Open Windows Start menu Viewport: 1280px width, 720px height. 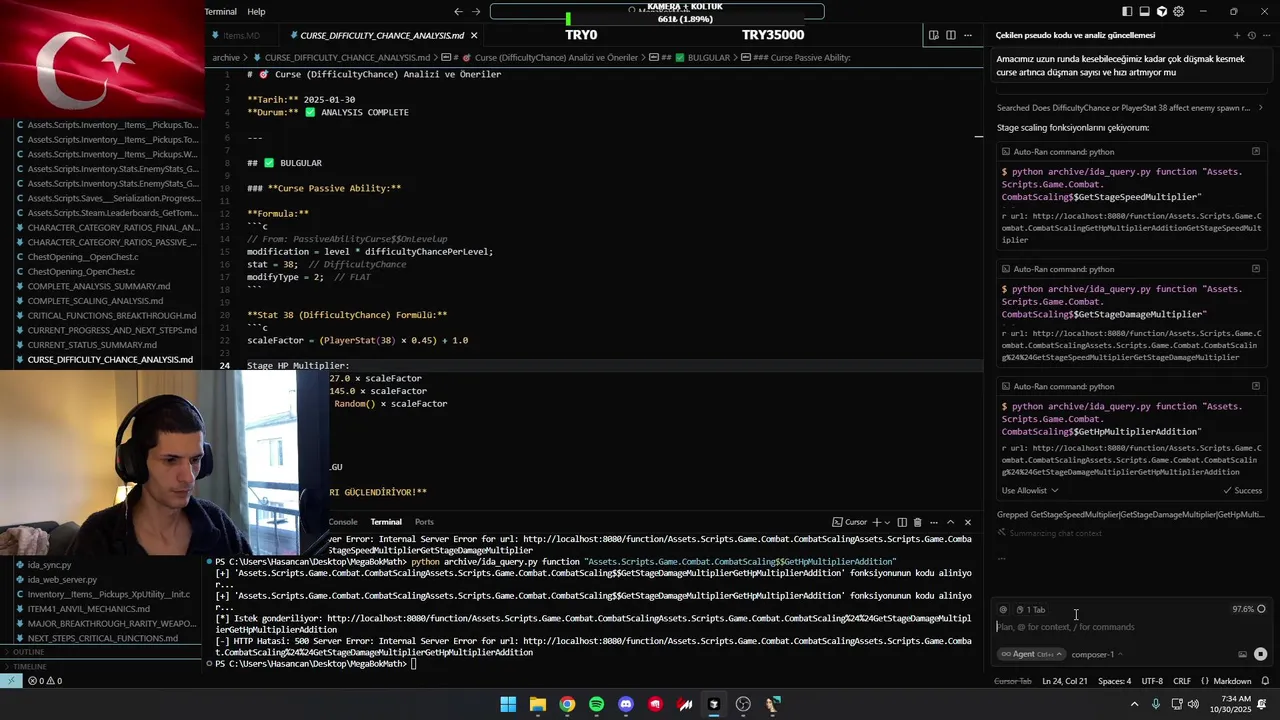pyautogui.click(x=508, y=704)
